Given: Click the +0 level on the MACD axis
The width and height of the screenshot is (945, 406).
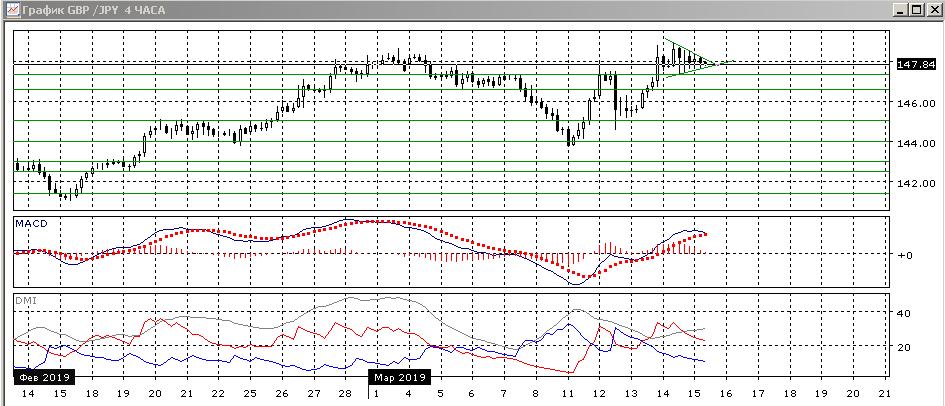Looking at the screenshot, I should (906, 255).
